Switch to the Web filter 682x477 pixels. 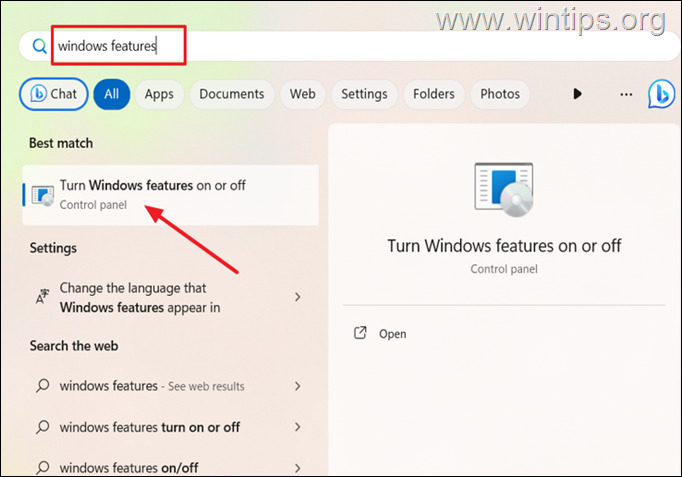pos(303,94)
